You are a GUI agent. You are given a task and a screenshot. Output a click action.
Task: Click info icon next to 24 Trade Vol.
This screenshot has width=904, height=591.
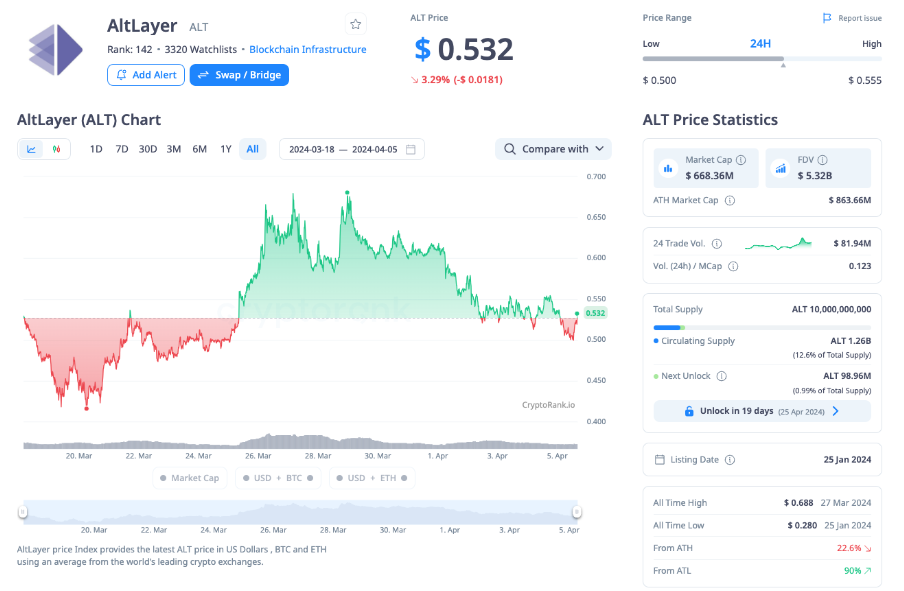[717, 244]
